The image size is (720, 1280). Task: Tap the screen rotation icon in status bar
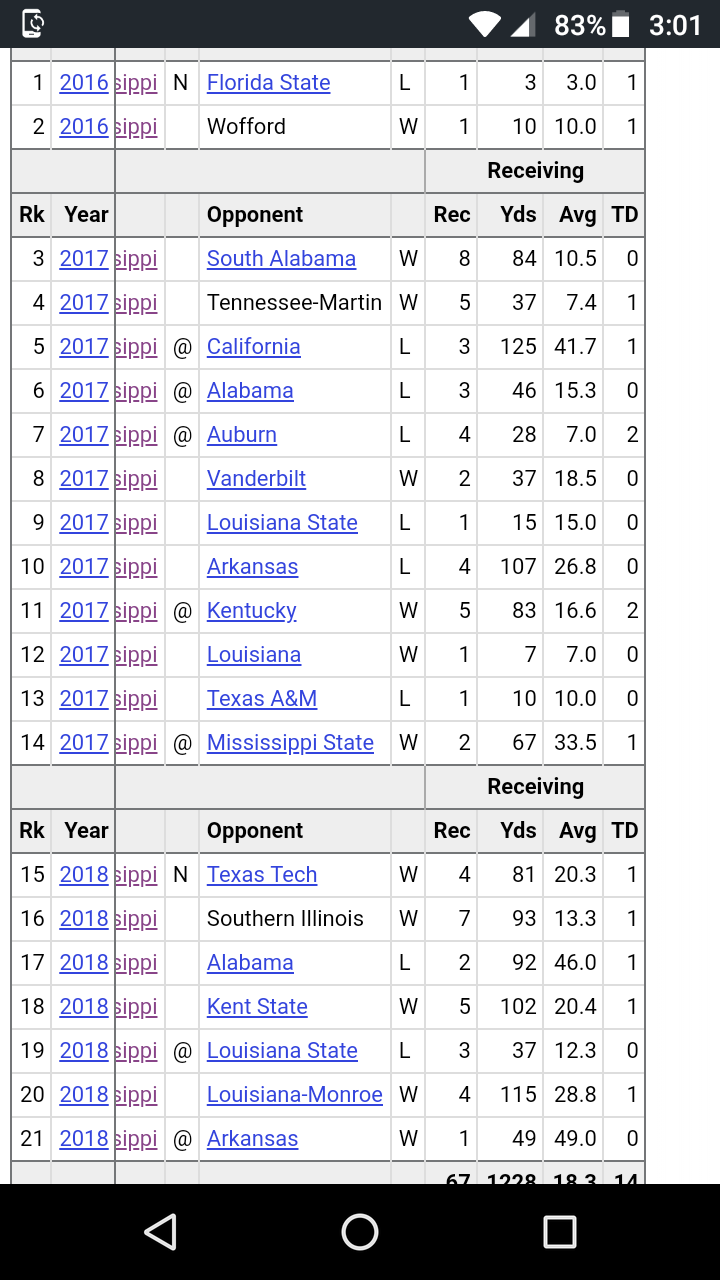click(33, 24)
